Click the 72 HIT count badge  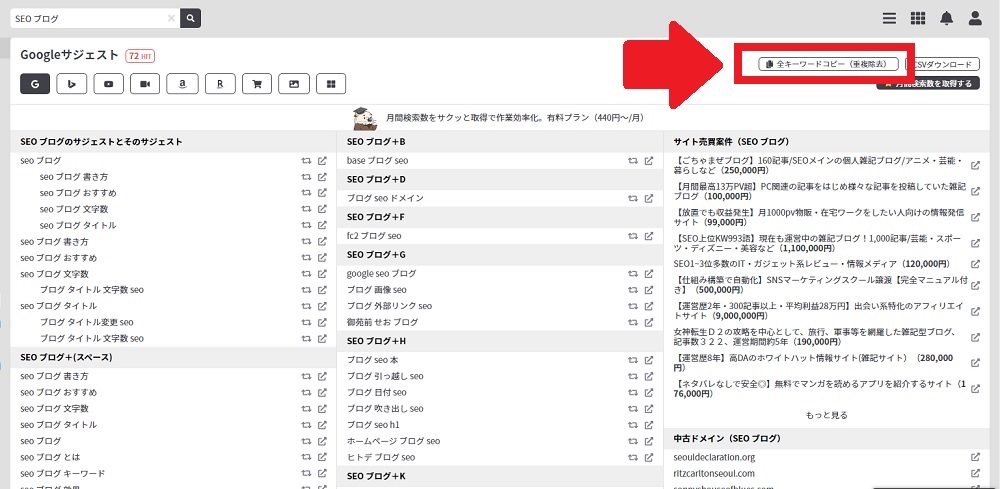tap(140, 56)
